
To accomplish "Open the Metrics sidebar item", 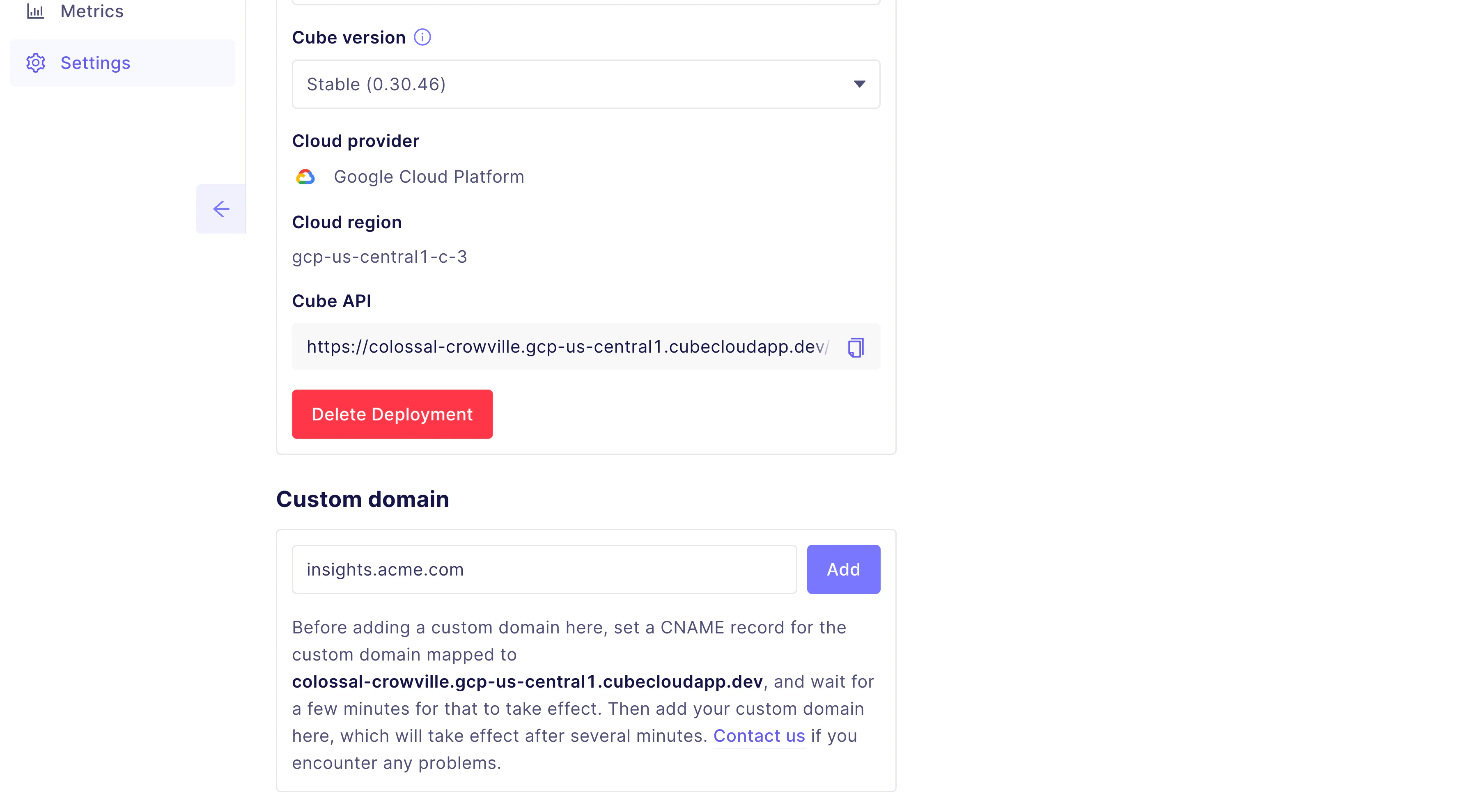I will (92, 11).
